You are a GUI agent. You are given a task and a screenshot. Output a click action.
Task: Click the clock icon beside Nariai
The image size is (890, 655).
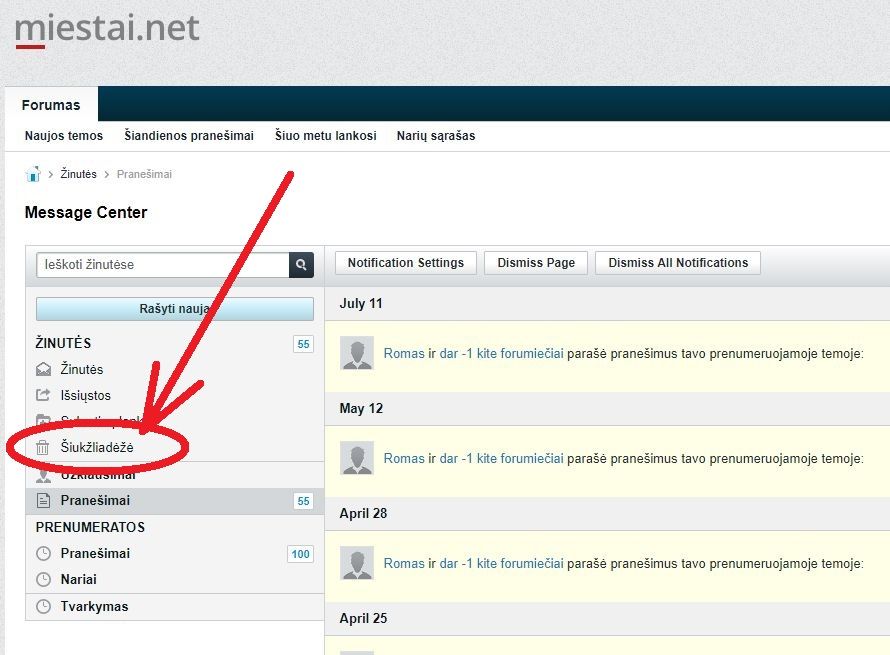coord(43,580)
